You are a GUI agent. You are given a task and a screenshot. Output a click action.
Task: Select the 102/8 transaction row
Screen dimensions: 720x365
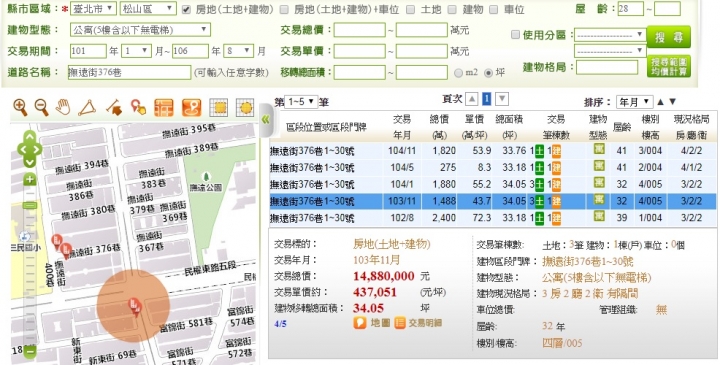pos(493,218)
